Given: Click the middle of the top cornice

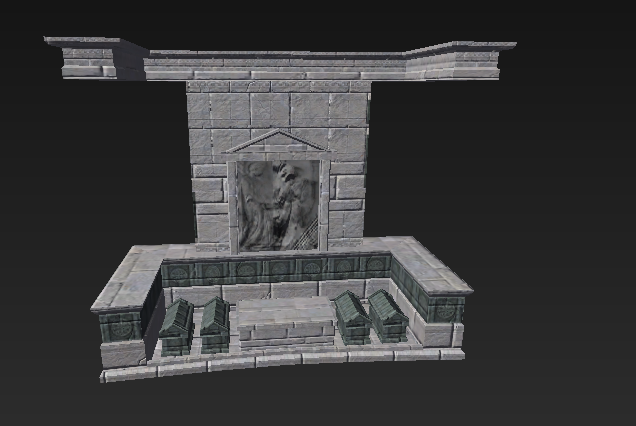Looking at the screenshot, I should click(278, 67).
